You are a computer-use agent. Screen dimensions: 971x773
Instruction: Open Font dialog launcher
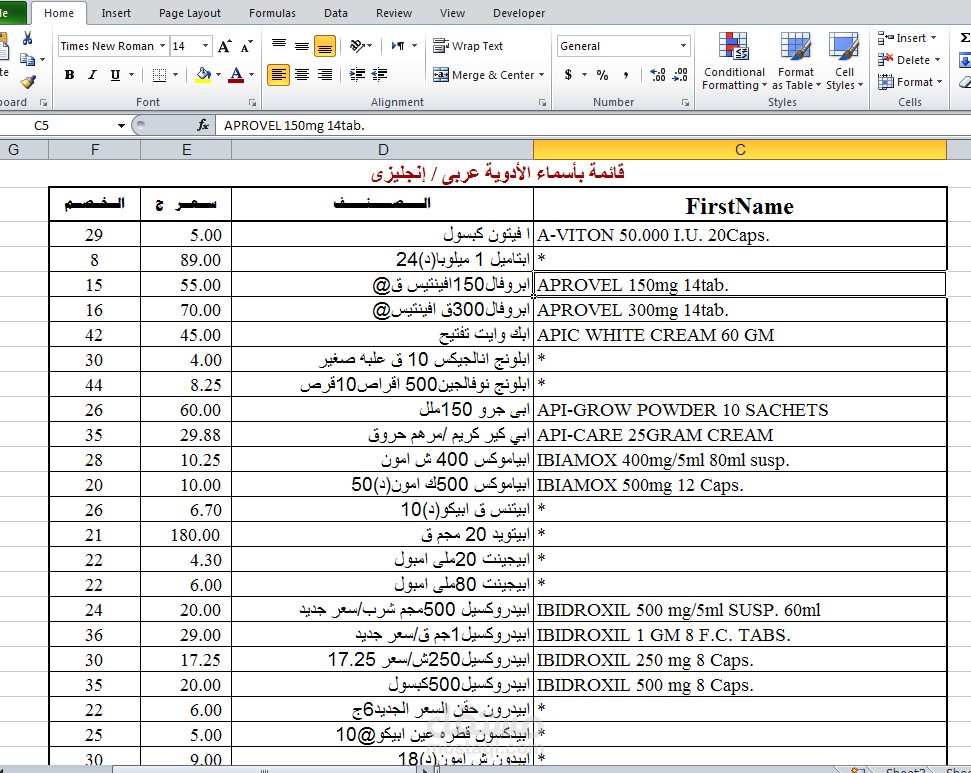coord(253,102)
